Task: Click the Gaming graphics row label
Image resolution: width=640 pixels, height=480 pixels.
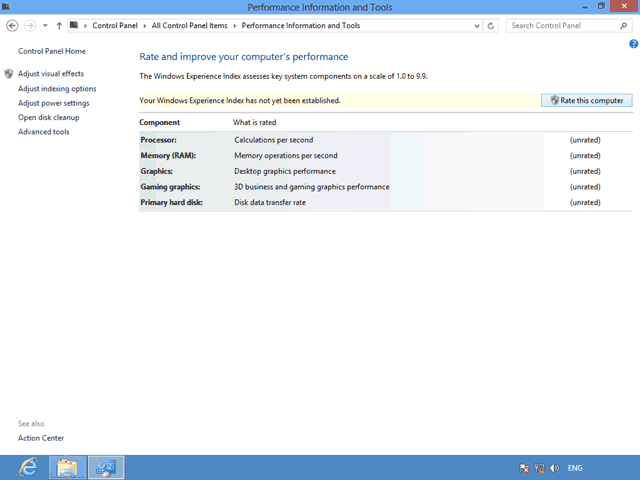Action: (x=170, y=187)
